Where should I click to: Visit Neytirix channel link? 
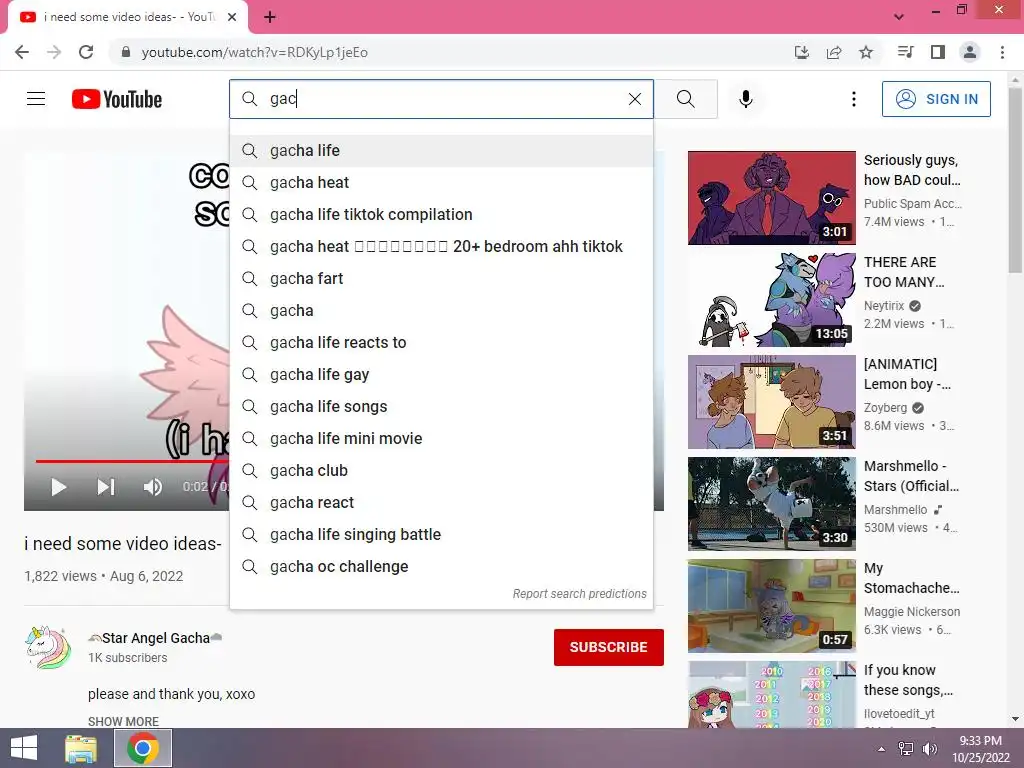(884, 306)
